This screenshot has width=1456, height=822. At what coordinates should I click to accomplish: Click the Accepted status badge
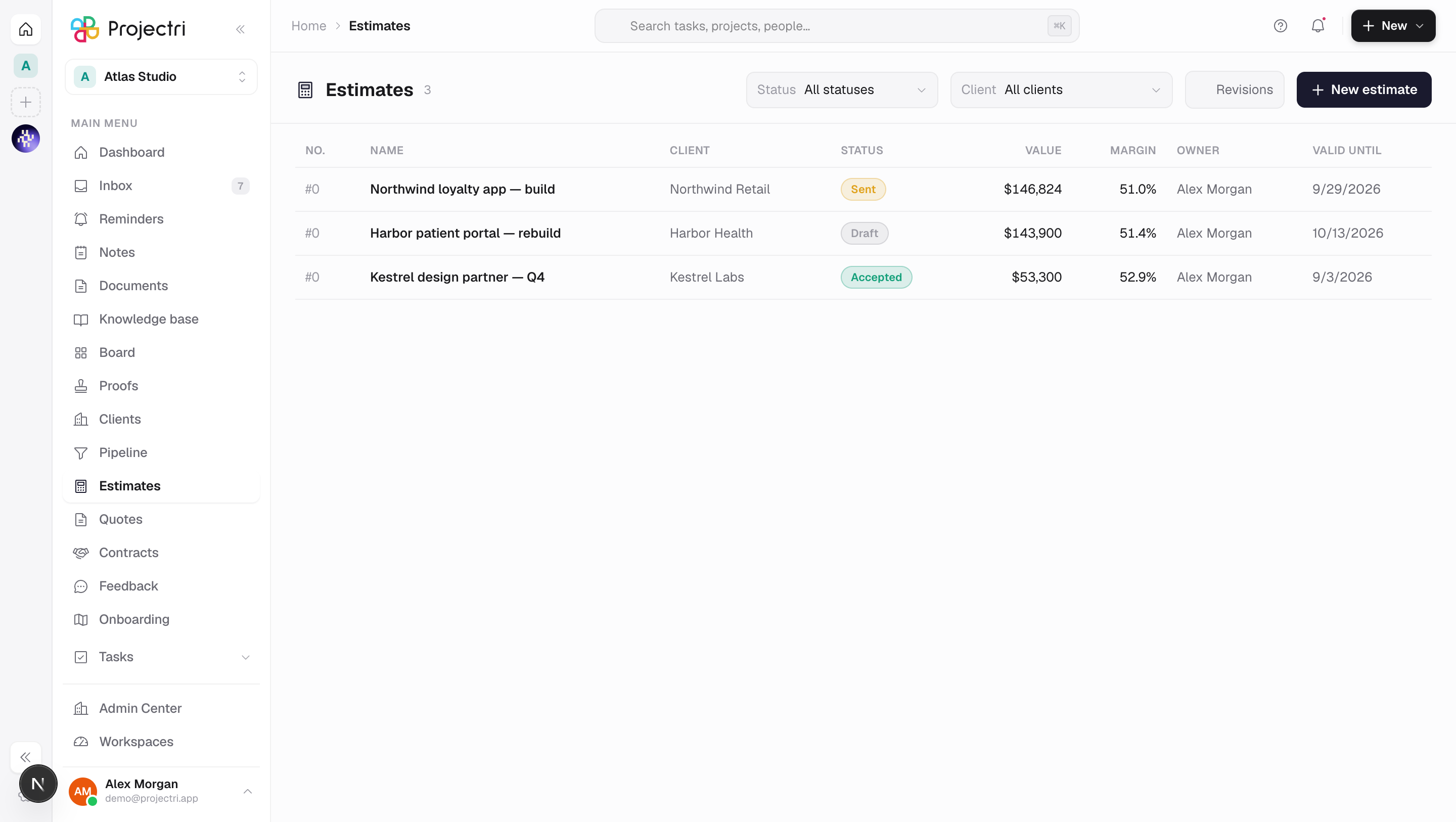coord(876,278)
